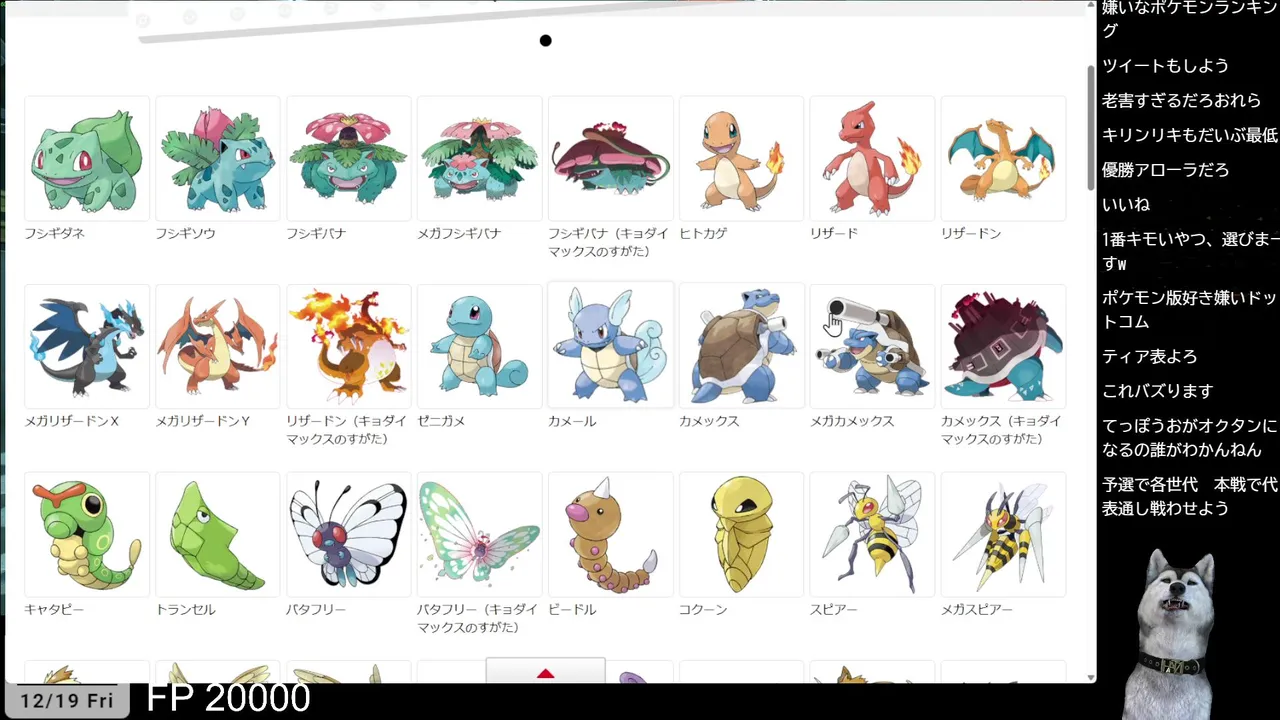Select the スピアー (Beedrill) image

tap(873, 535)
